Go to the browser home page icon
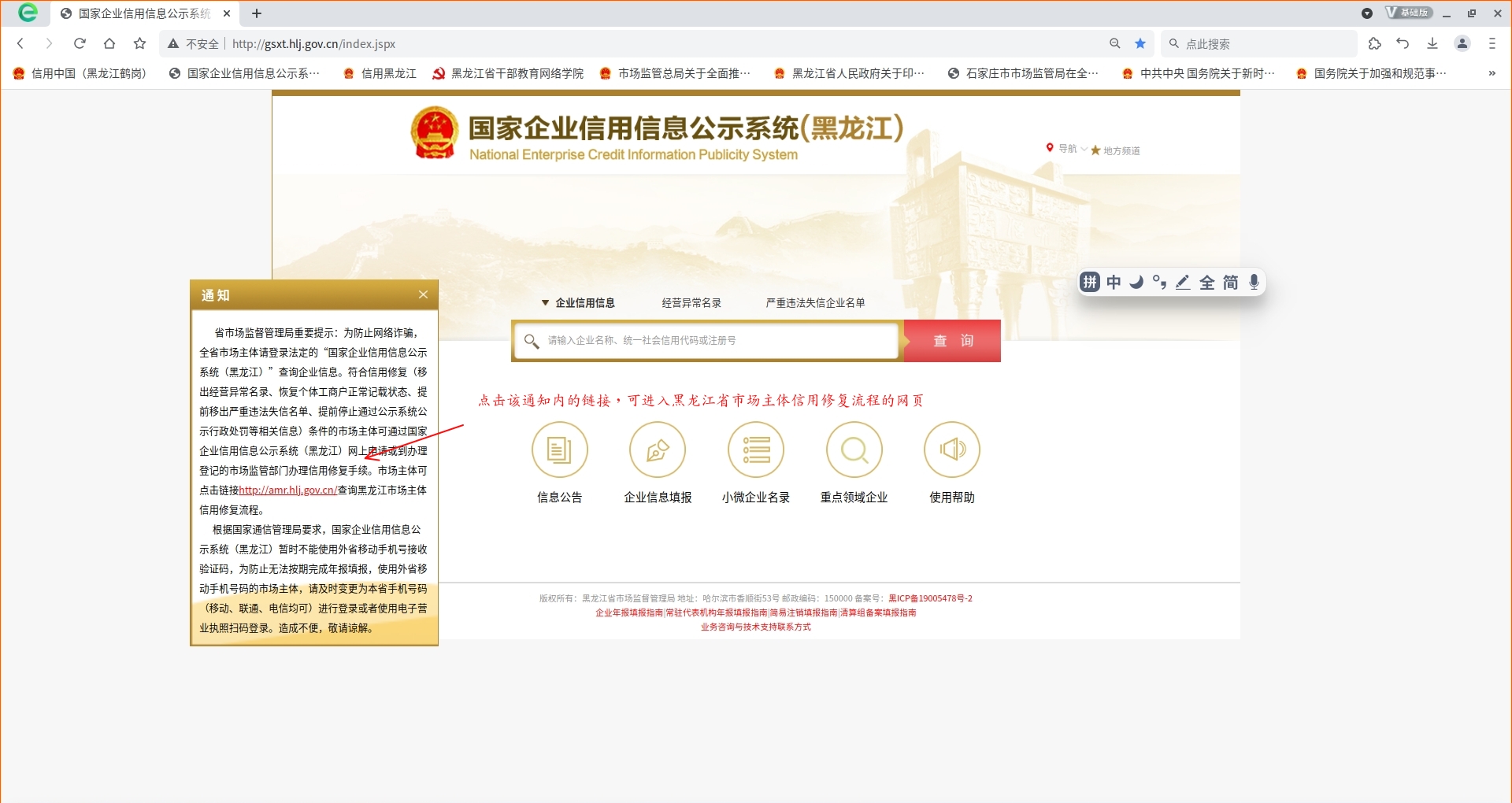Screen dimensions: 1512x803 coord(109,44)
